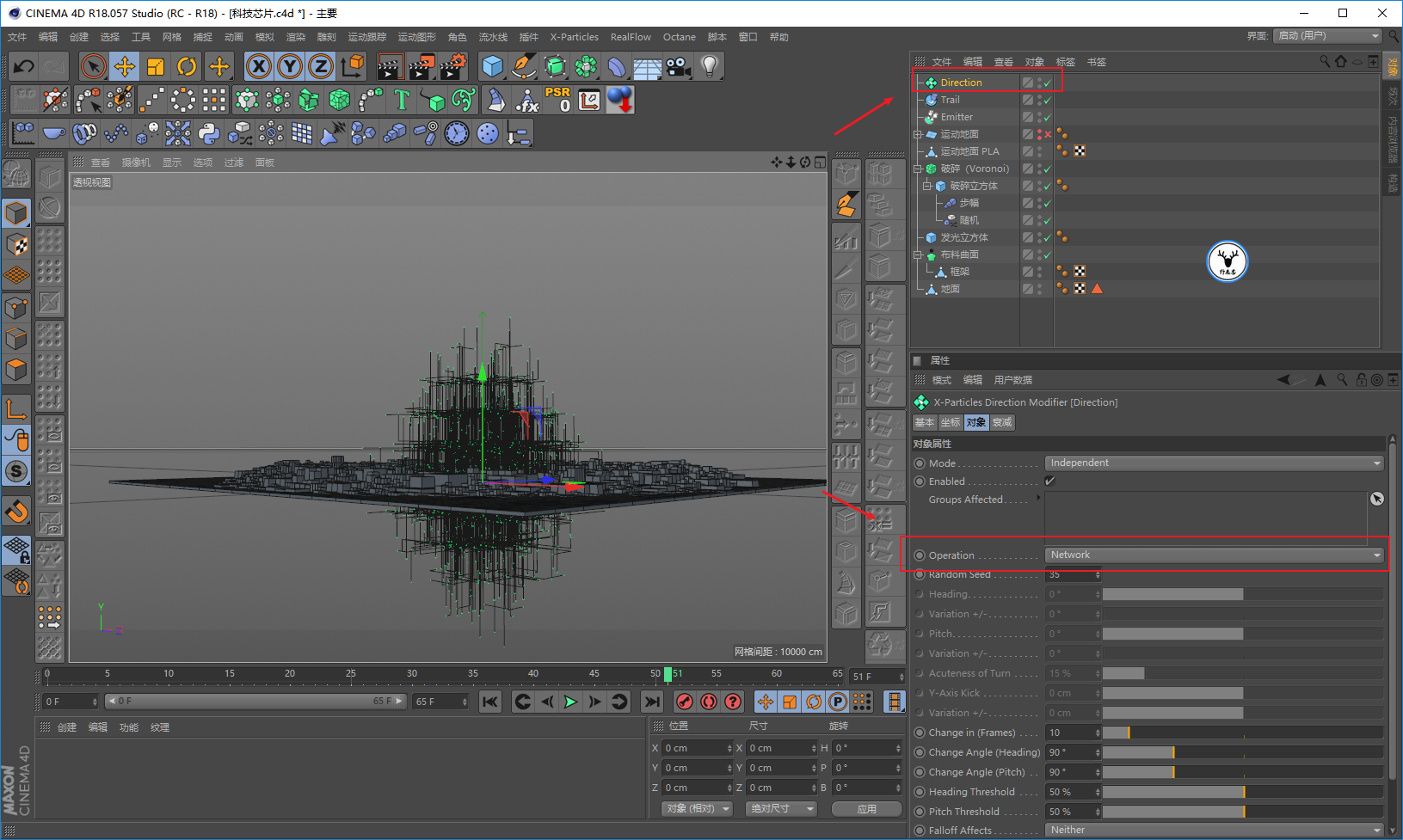Open the Operation dropdown showing Network
The height and width of the screenshot is (840, 1403).
pos(1214,555)
